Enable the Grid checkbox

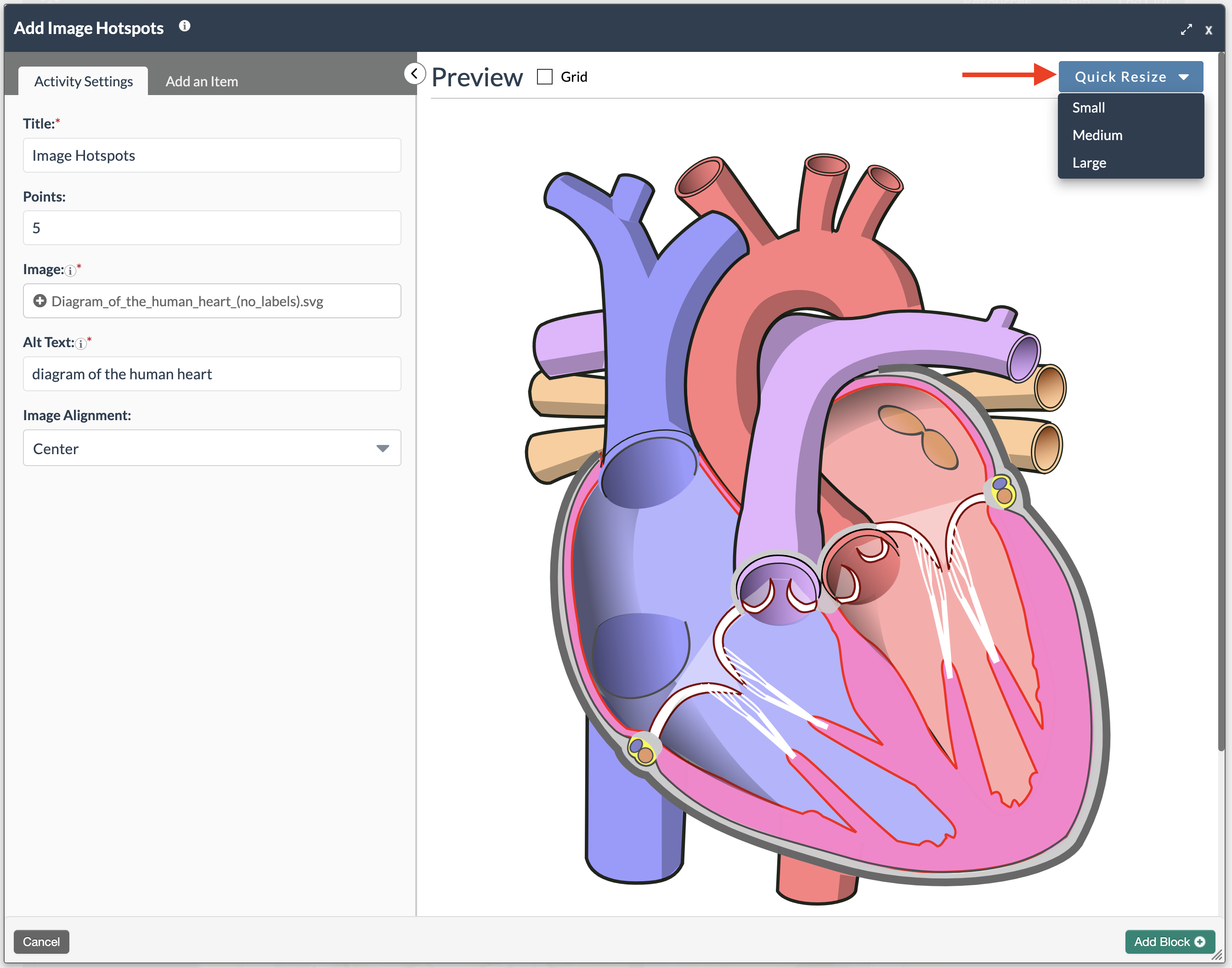(544, 77)
